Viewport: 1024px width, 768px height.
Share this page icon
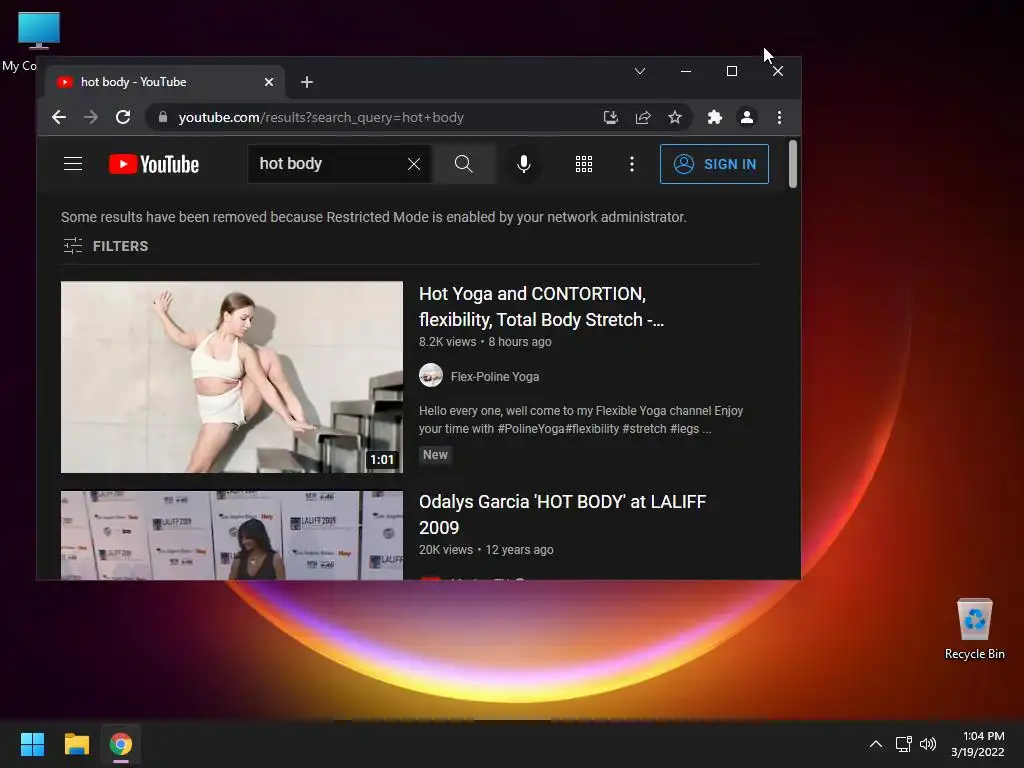[x=643, y=118]
